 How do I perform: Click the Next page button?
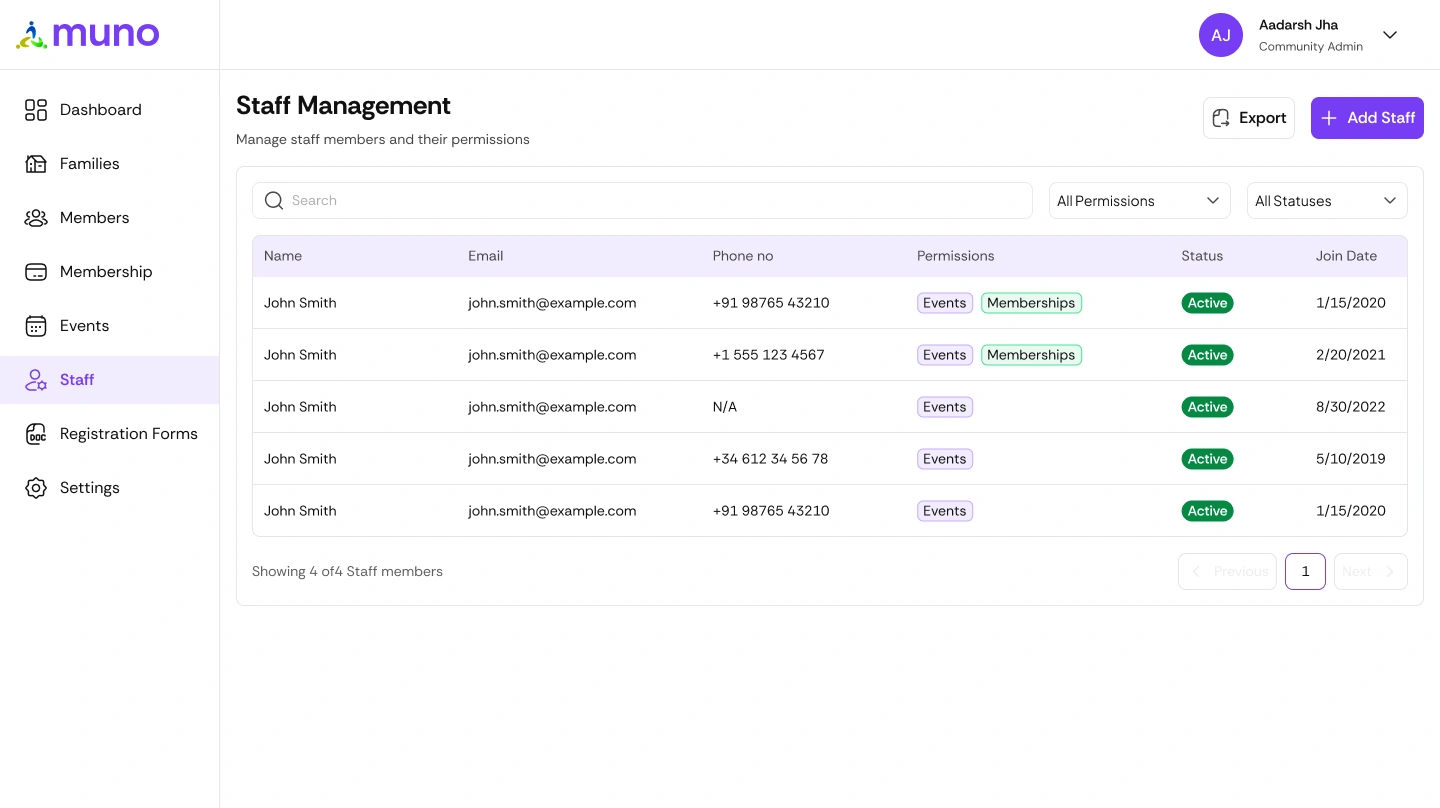1371,572
